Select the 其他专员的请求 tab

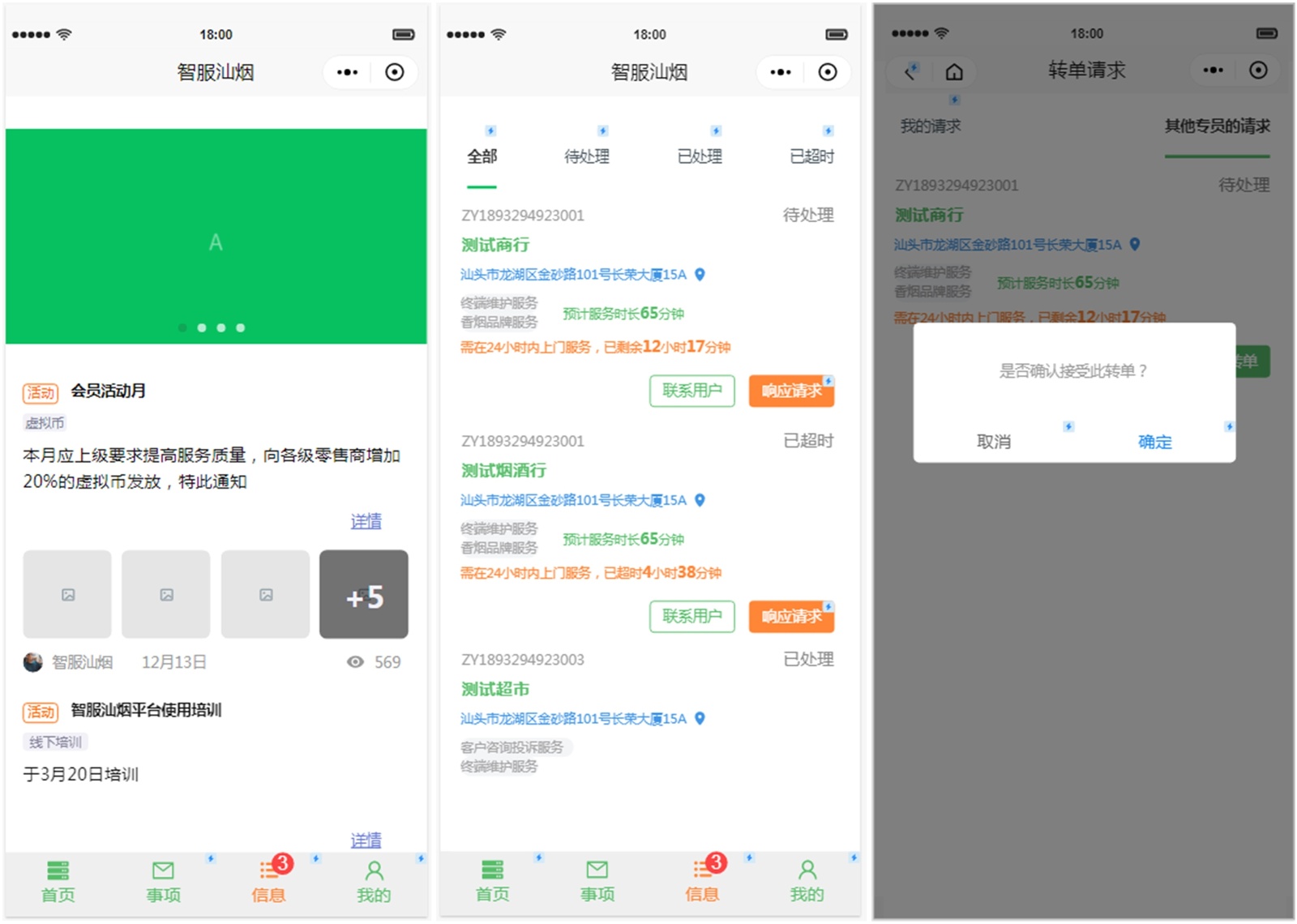(x=1217, y=126)
